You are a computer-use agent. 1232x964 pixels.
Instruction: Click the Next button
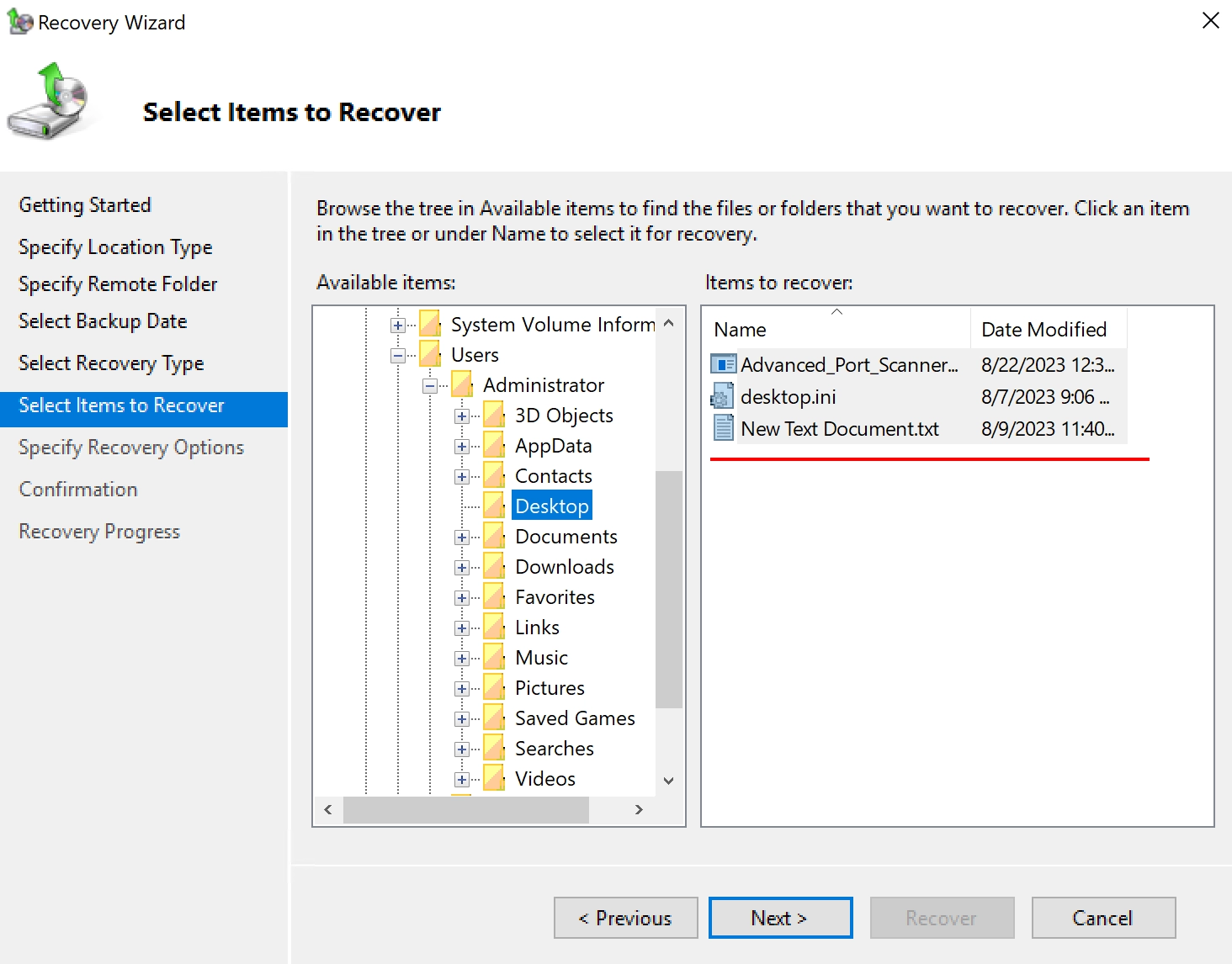coord(780,918)
